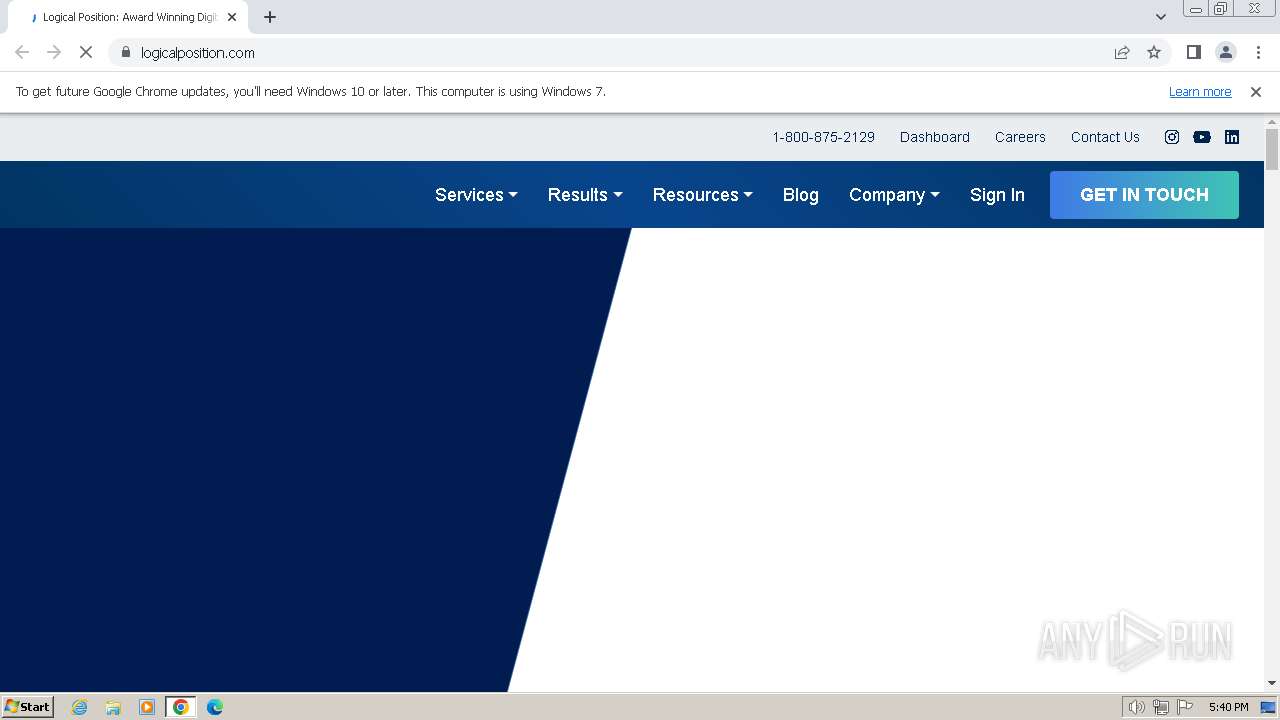
Task: Select Chrome in the taskbar
Action: (x=181, y=707)
